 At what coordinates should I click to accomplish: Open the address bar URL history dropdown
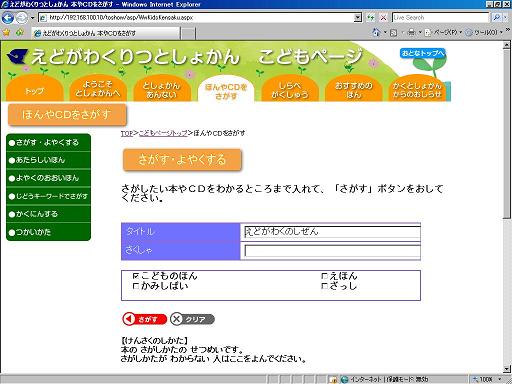click(x=358, y=17)
